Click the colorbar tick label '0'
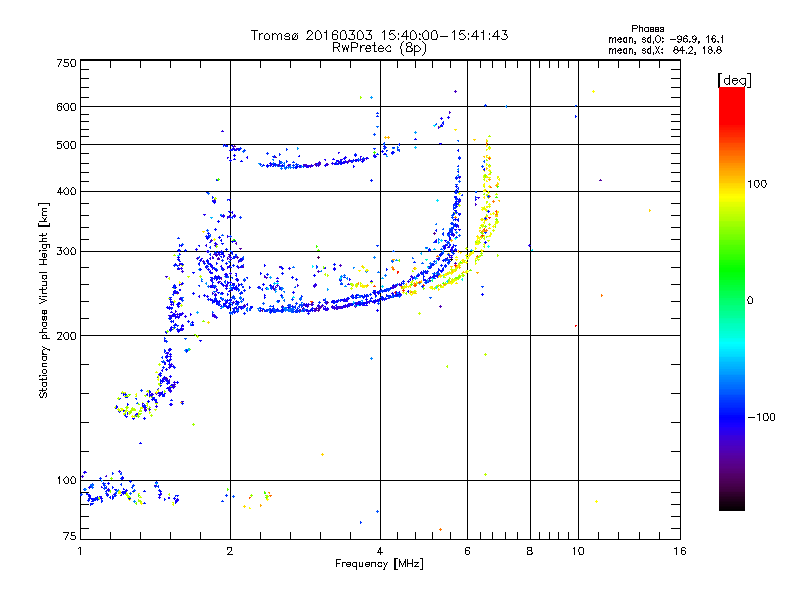Viewport: 800px width, 600px height. click(x=750, y=301)
